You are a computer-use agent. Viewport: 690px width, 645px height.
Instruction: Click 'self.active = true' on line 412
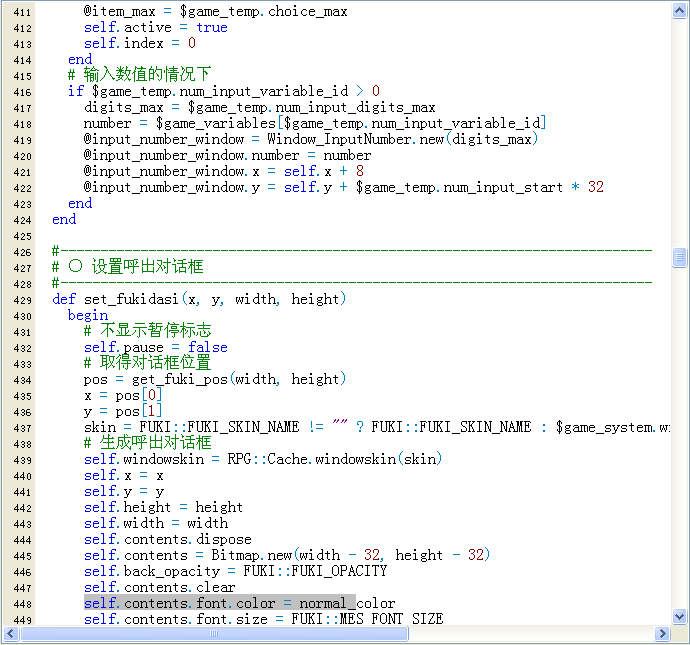tap(156, 27)
